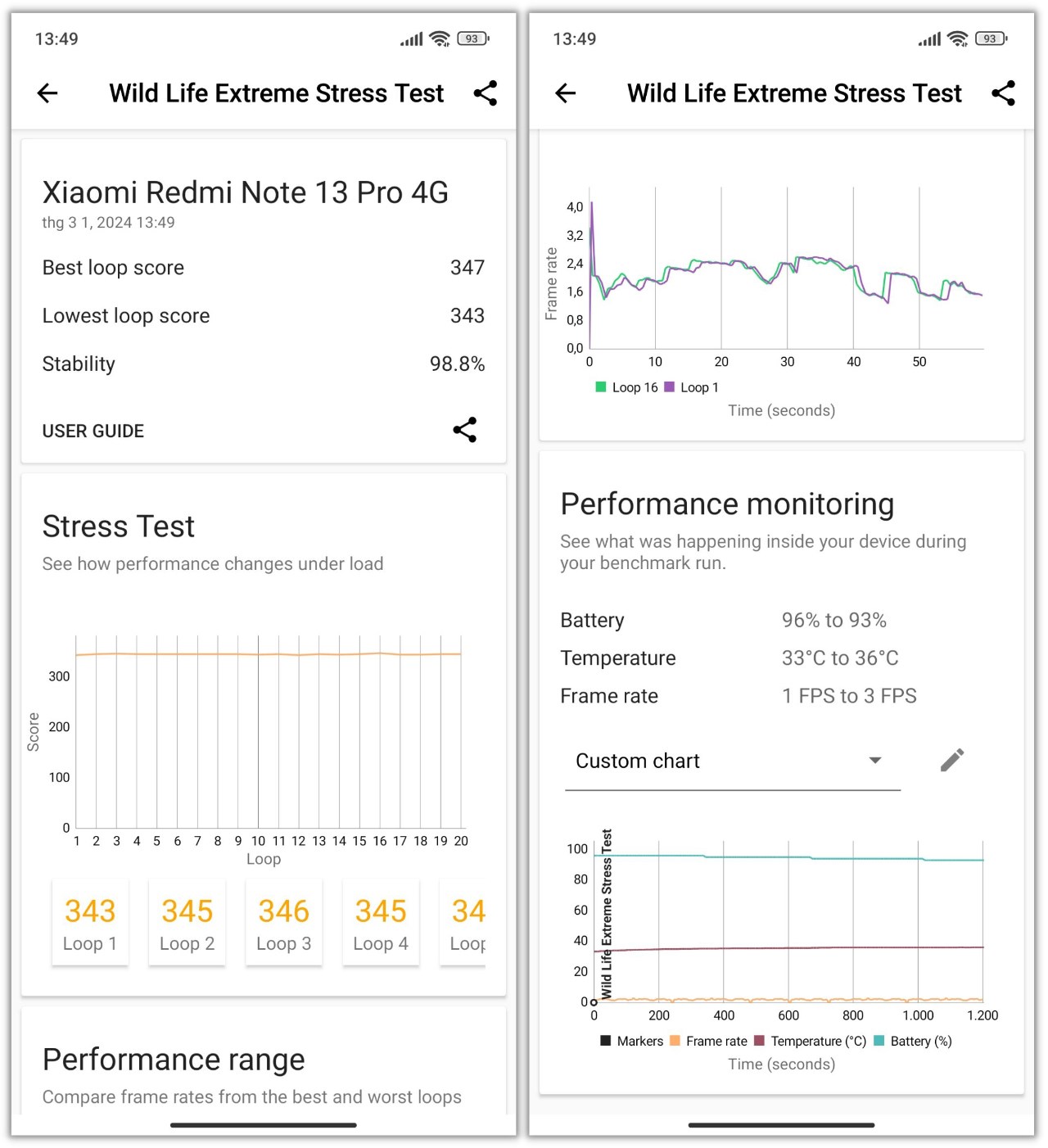Viewport: 1048px width, 1148px height.
Task: Tap the Performance range heading
Action: (x=174, y=1060)
